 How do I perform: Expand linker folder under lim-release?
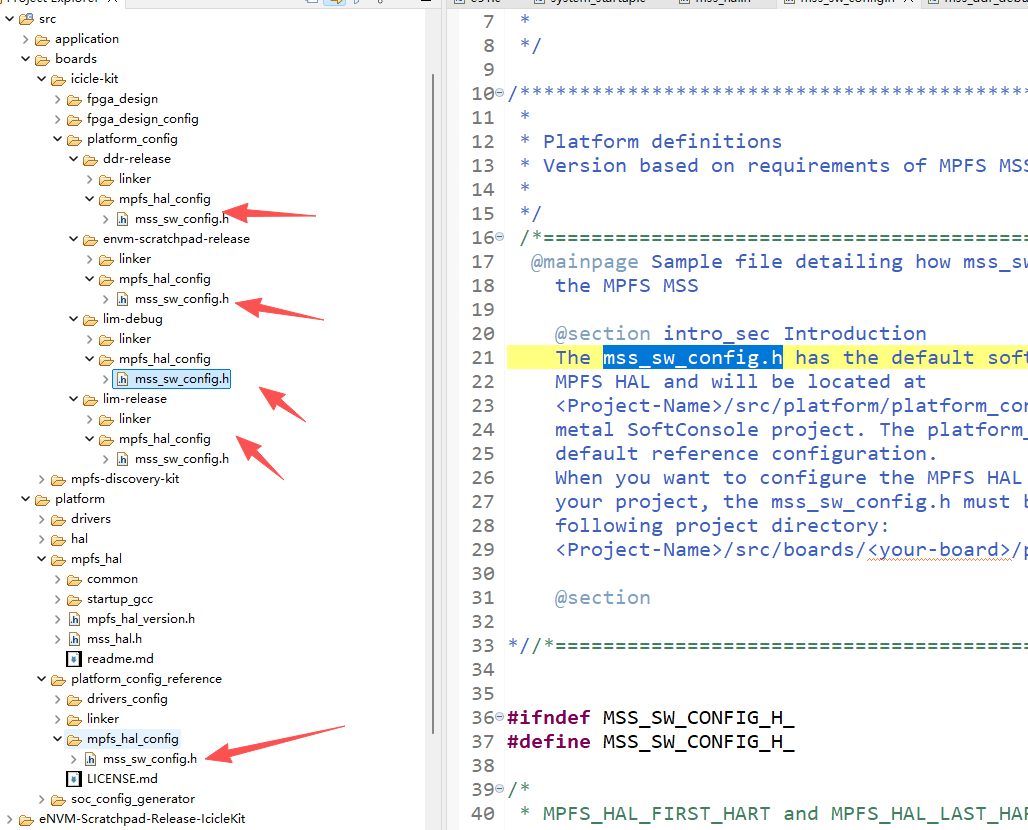coord(89,419)
